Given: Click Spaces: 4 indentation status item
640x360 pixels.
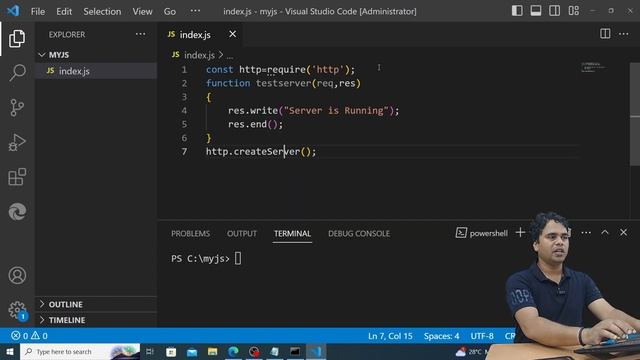Looking at the screenshot, I should coord(441,336).
